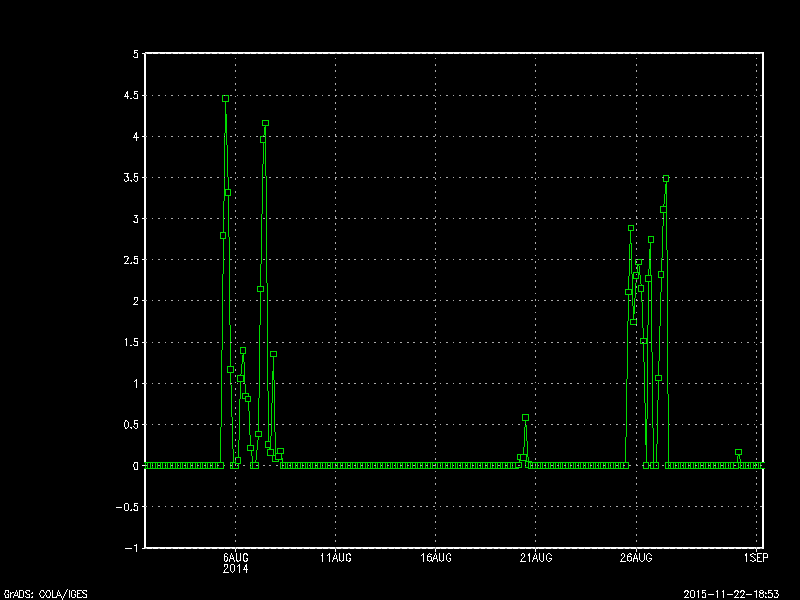Click the y-axis value 5
The image size is (800, 600).
pyautogui.click(x=135, y=54)
